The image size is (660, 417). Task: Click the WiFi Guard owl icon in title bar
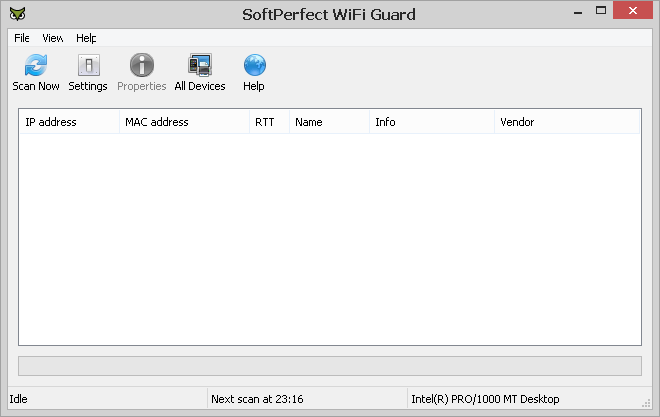[18, 14]
